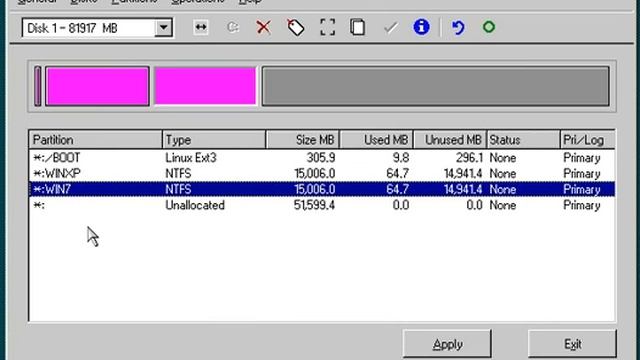Click the Unused MB column header
Screen dimensions: 640x360
pyautogui.click(x=450, y=140)
